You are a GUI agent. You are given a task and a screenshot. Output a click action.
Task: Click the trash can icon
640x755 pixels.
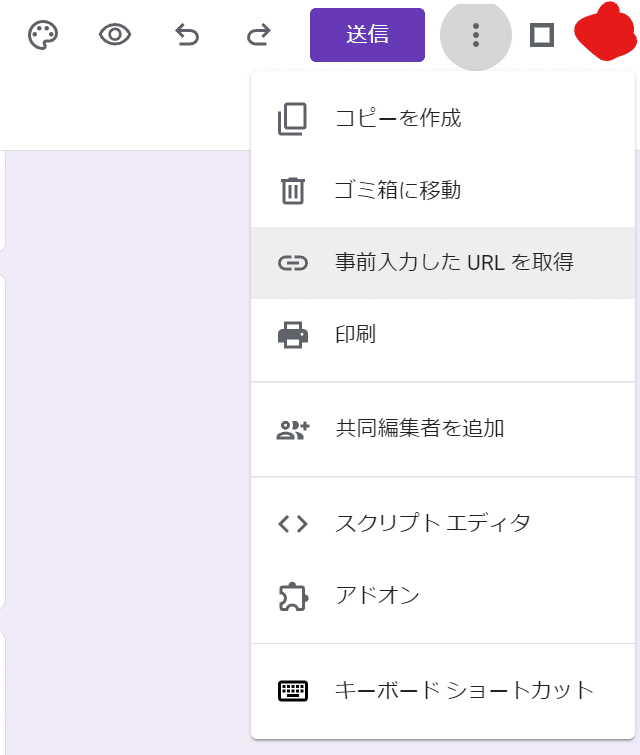[x=293, y=191]
